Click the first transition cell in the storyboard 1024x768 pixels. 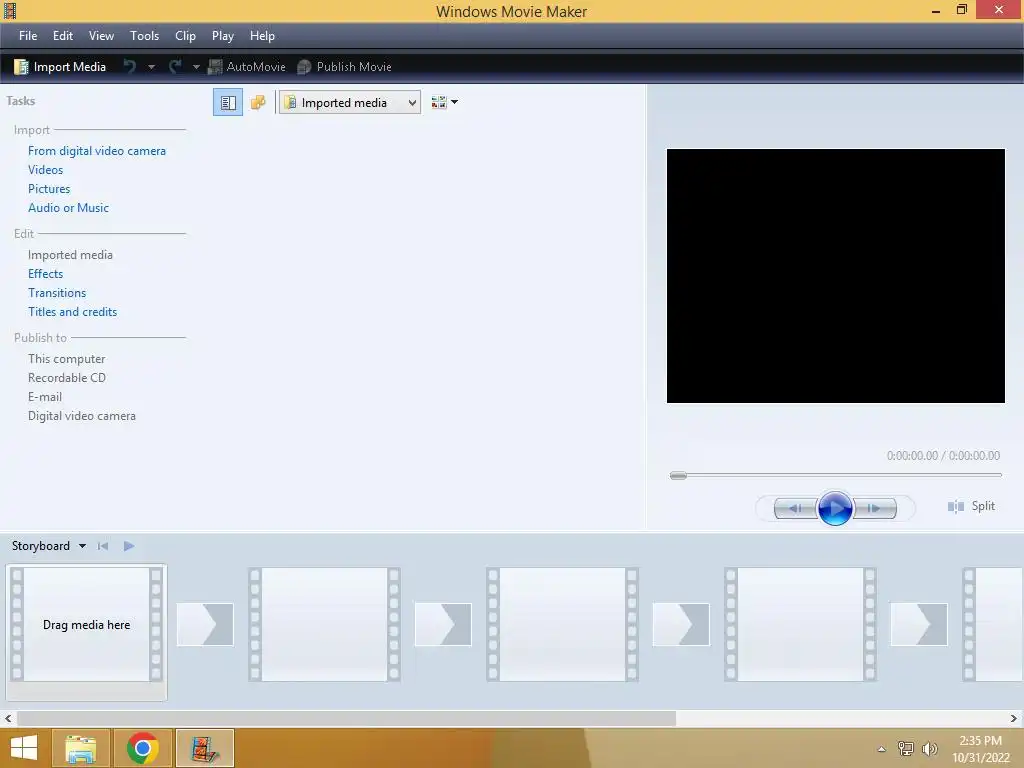pos(205,624)
